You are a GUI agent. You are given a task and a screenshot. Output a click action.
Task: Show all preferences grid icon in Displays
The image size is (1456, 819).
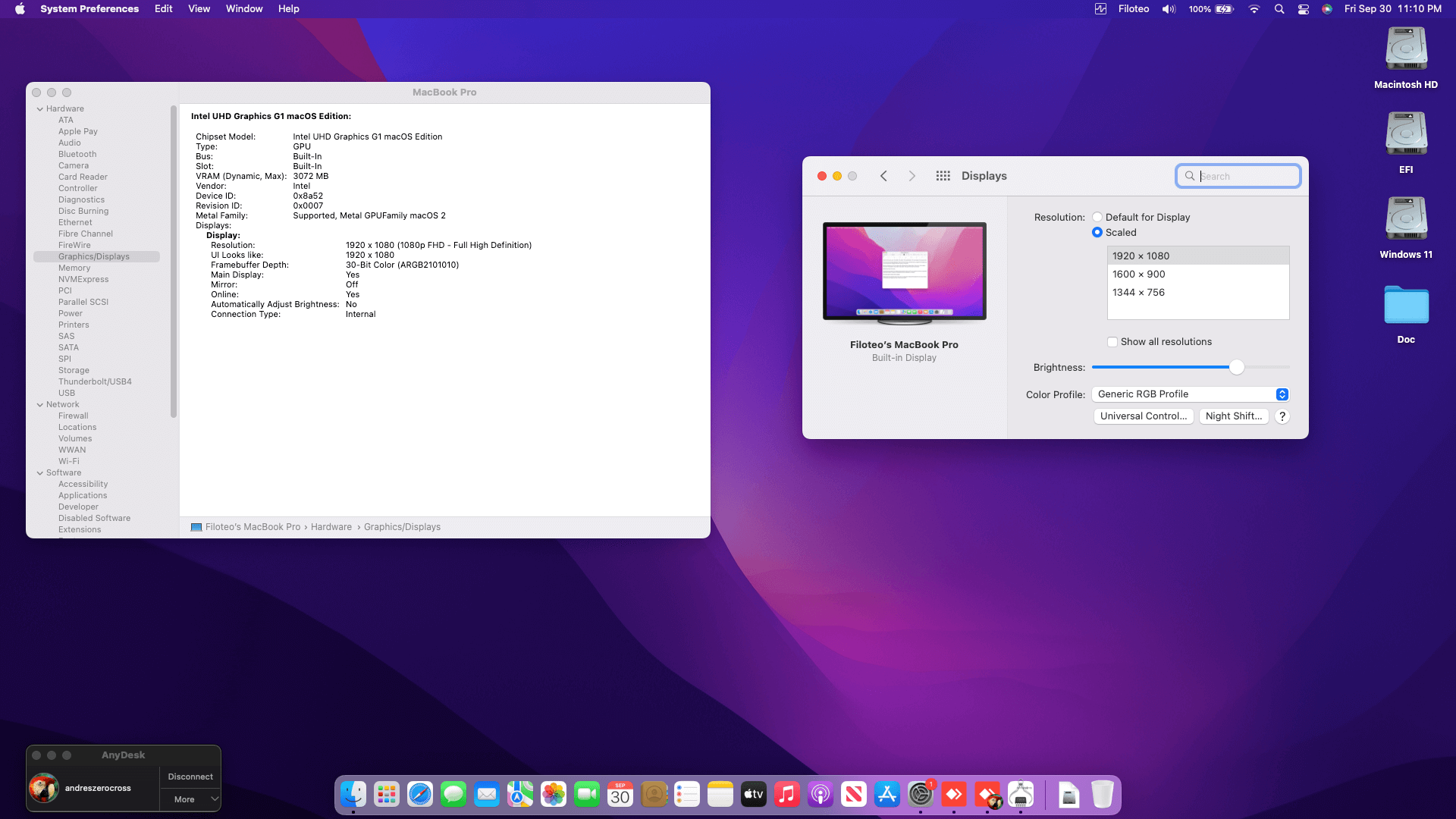(x=943, y=176)
